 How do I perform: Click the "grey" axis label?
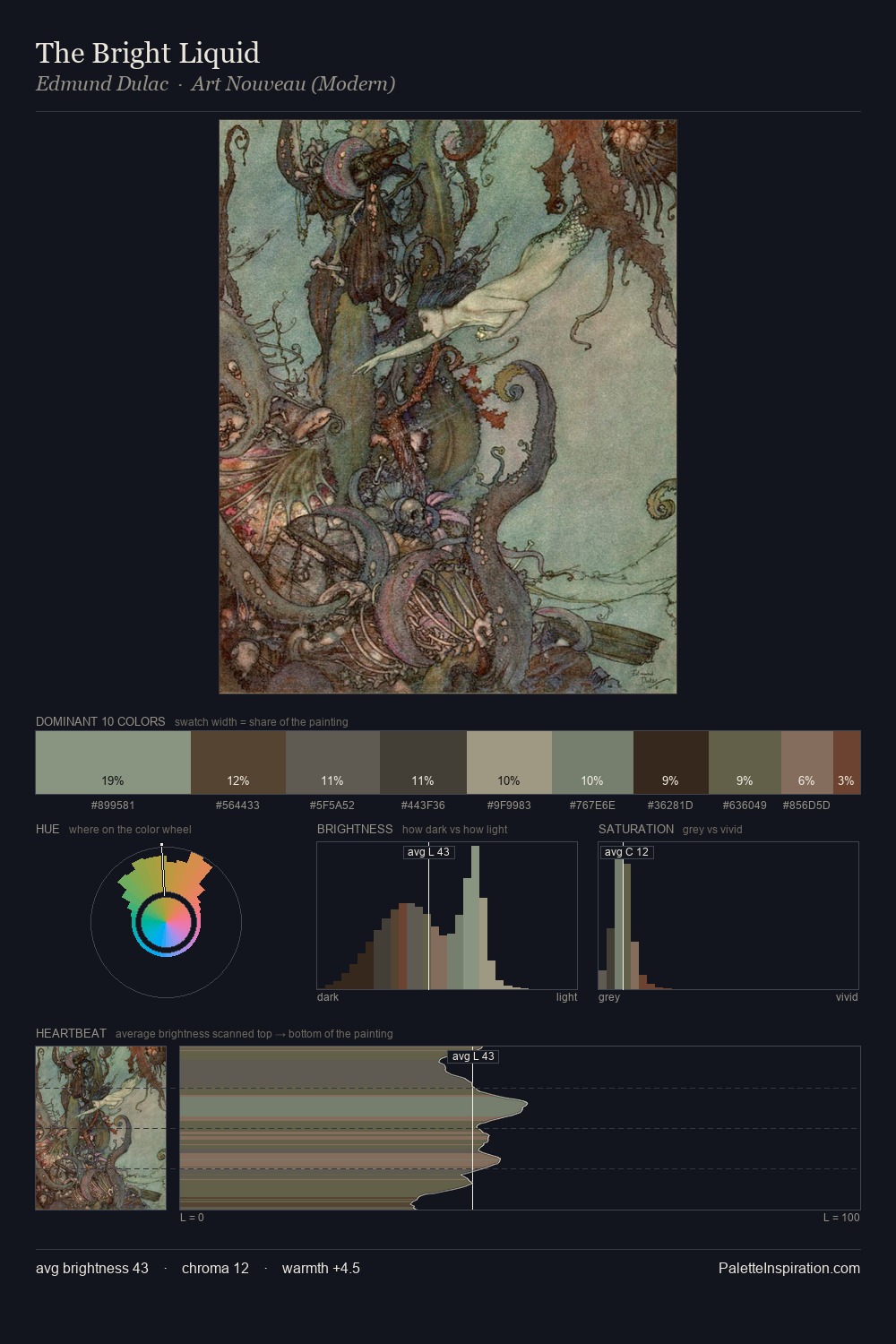[609, 997]
